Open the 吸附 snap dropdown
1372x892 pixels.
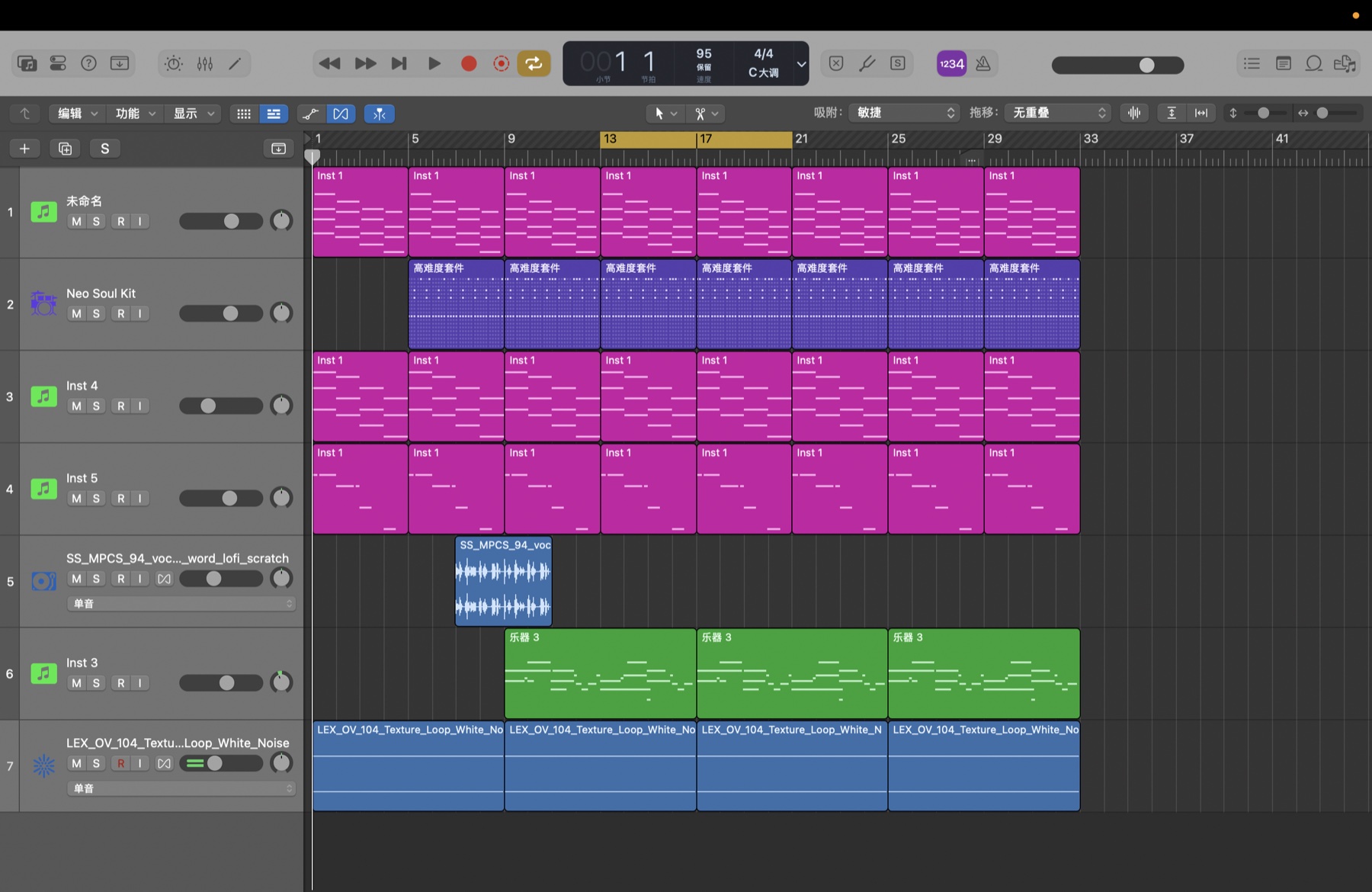pyautogui.click(x=904, y=113)
